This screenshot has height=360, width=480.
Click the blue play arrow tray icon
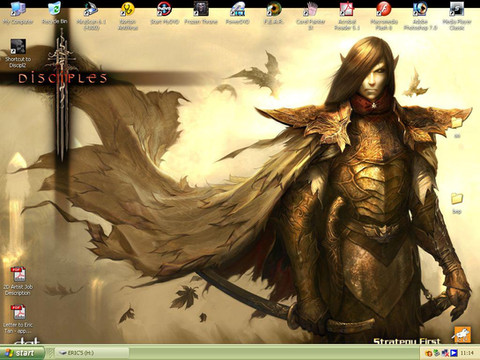(x=453, y=353)
